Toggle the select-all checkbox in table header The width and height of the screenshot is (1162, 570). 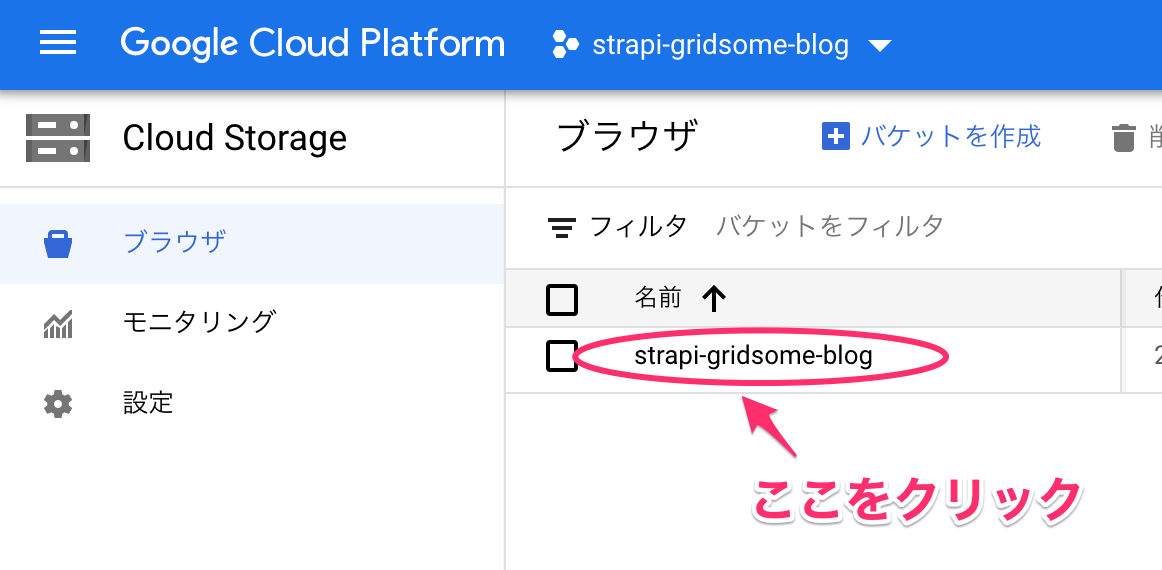(562, 299)
